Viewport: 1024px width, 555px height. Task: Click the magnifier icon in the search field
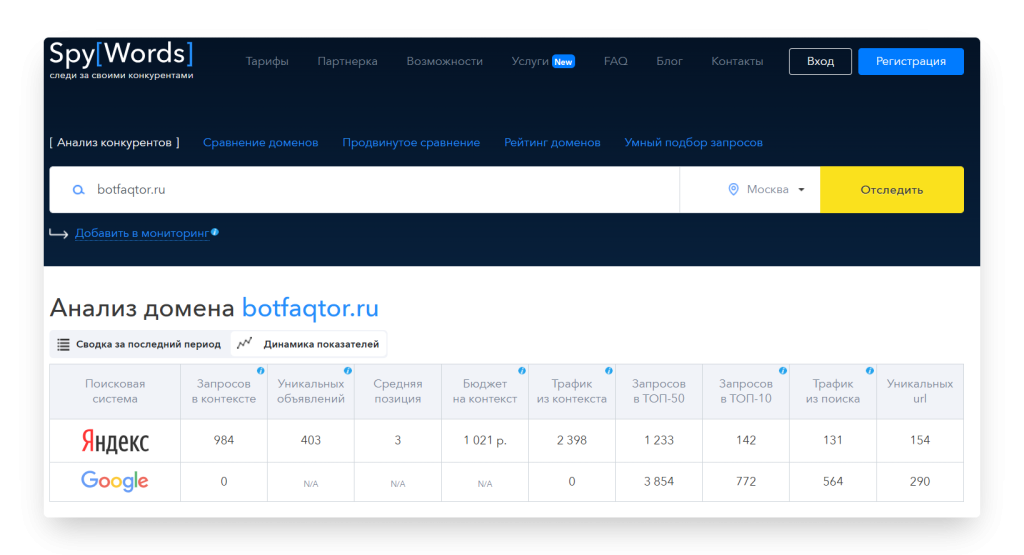click(78, 190)
